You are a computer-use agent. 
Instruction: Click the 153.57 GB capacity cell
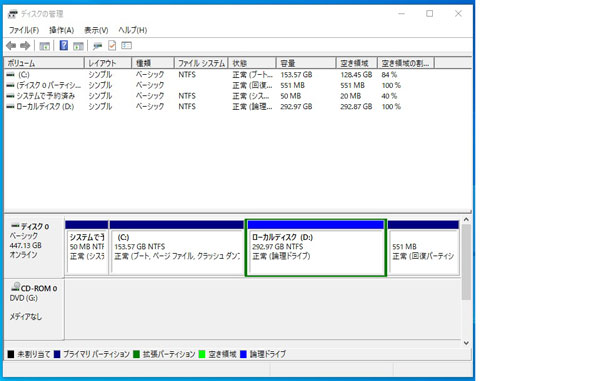[x=296, y=75]
